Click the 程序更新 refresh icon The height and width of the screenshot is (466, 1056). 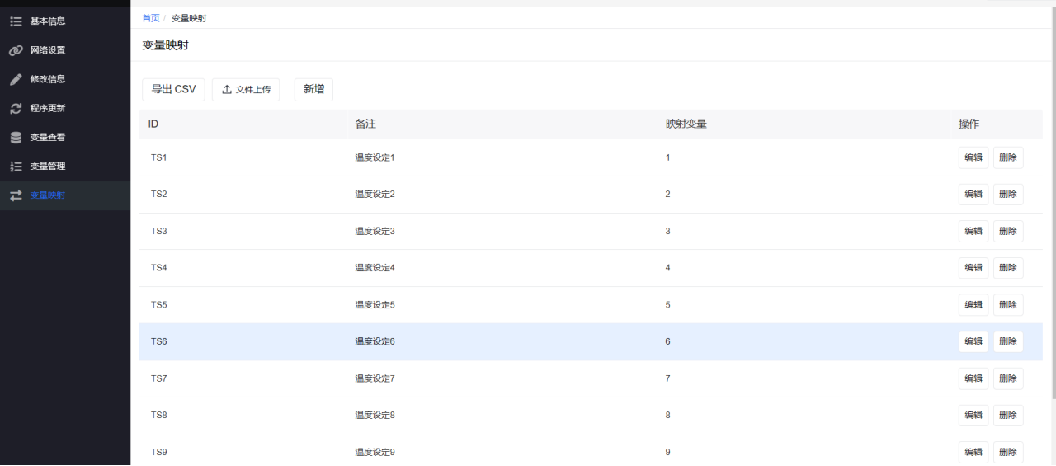[16, 108]
